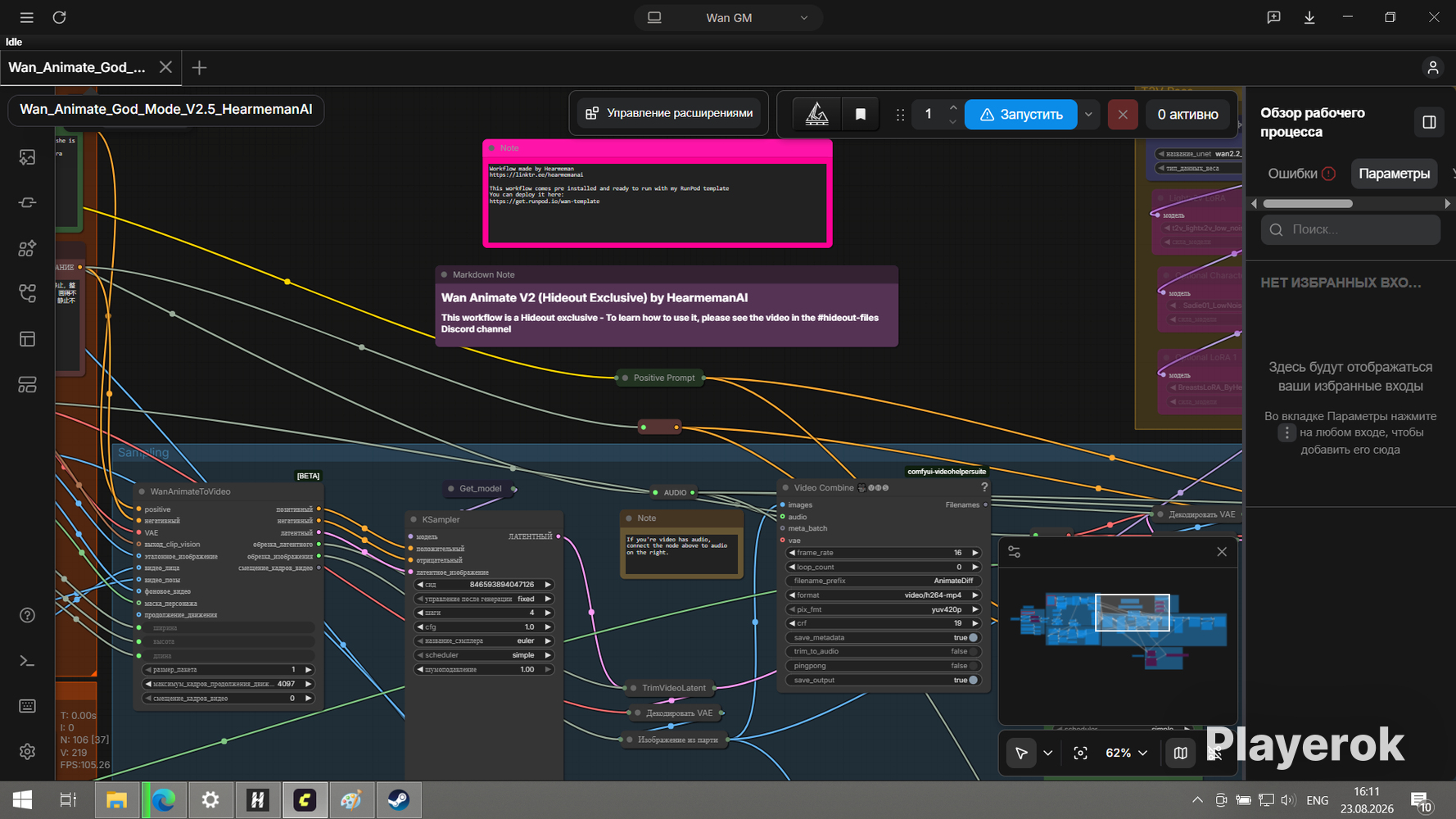Click the filename_prefix AnimateDiff field
The image size is (1456, 819).
pos(882,581)
